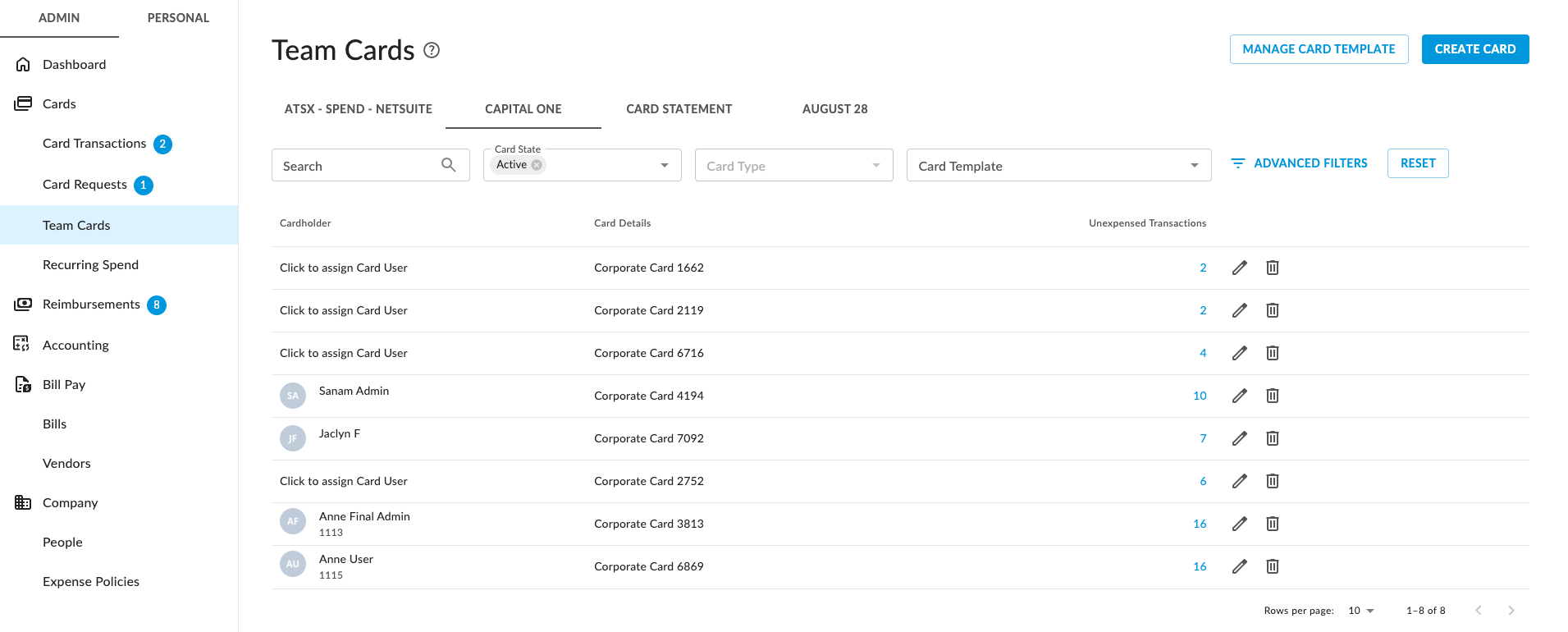The height and width of the screenshot is (632, 1568).
Task: Switch to the Card Statement tab
Action: click(679, 109)
